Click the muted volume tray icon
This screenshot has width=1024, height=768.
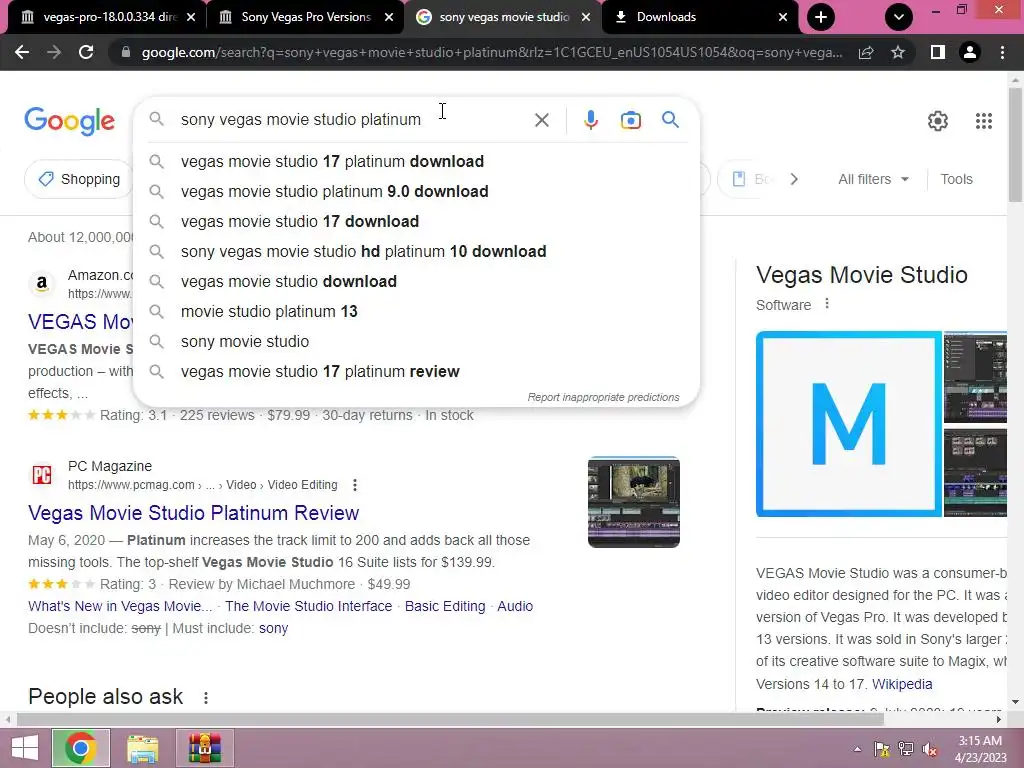coord(929,749)
